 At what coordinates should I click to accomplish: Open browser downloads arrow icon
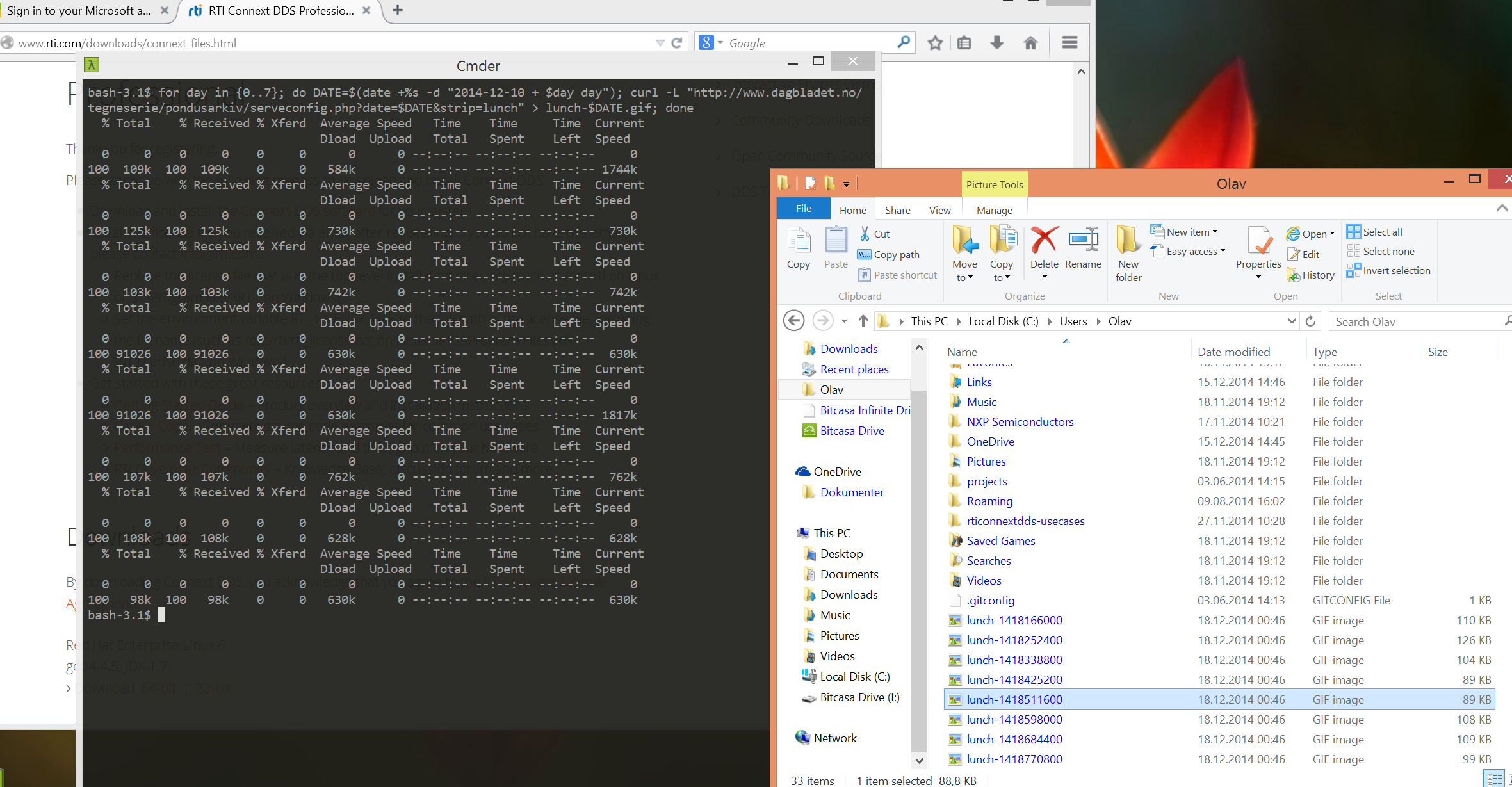pyautogui.click(x=996, y=43)
